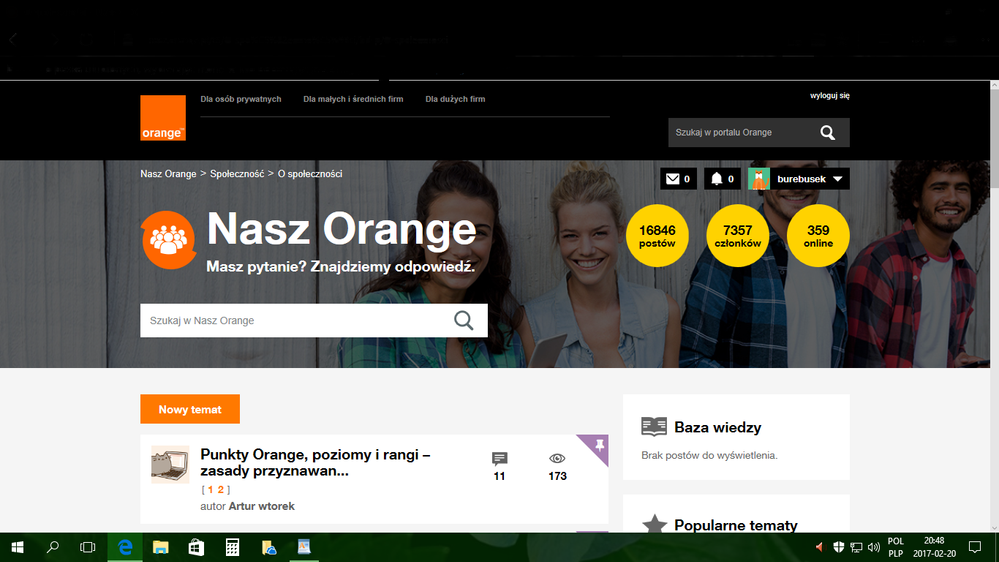999x562 pixels.
Task: Open the Punkty Orange, poziomy i rangi topic
Action: click(315, 463)
